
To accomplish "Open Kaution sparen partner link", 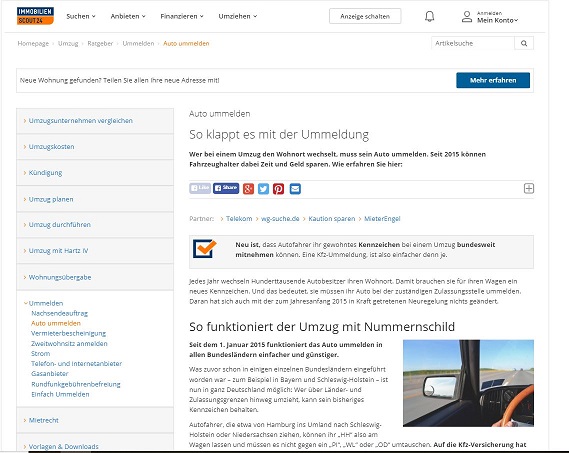I will click(x=332, y=219).
